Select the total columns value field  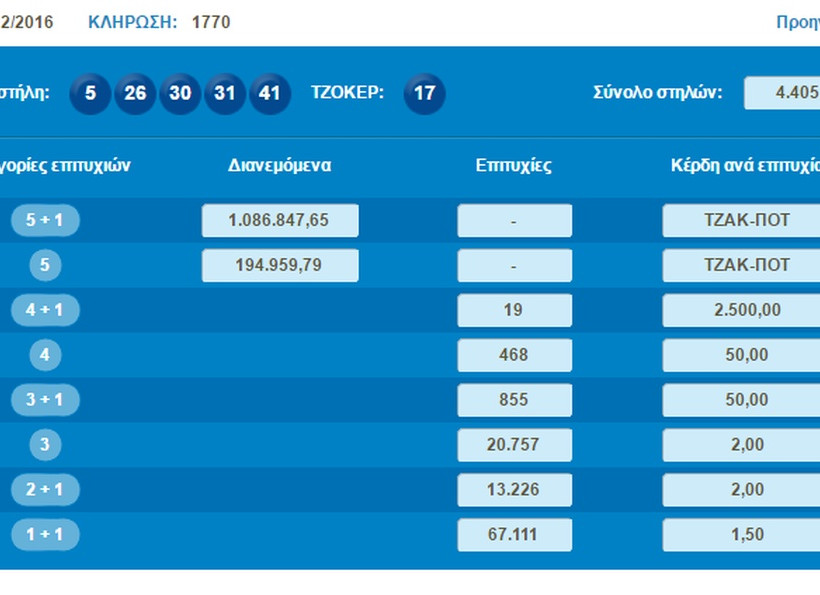click(782, 93)
